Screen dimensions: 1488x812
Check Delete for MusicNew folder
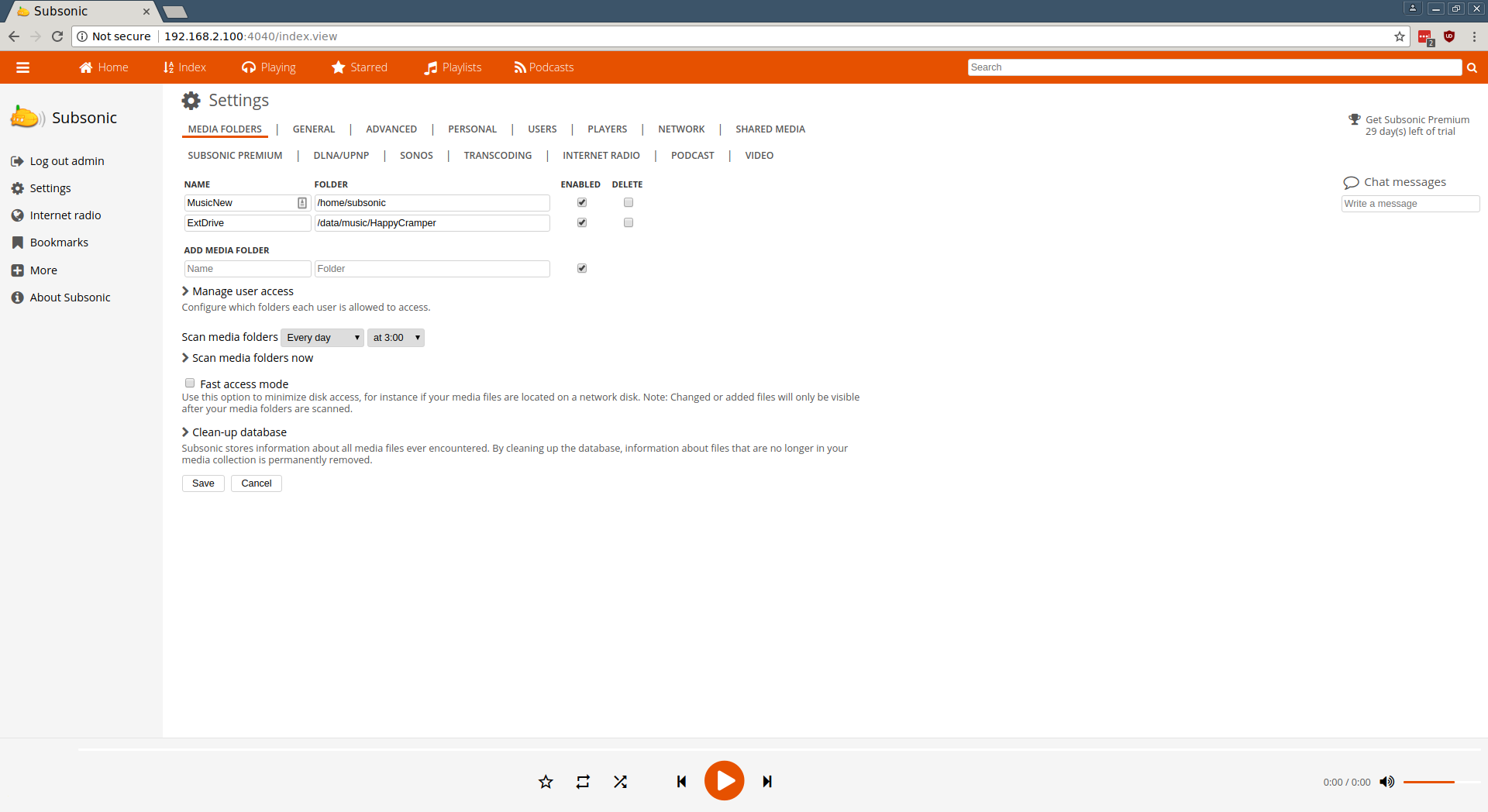coord(629,203)
